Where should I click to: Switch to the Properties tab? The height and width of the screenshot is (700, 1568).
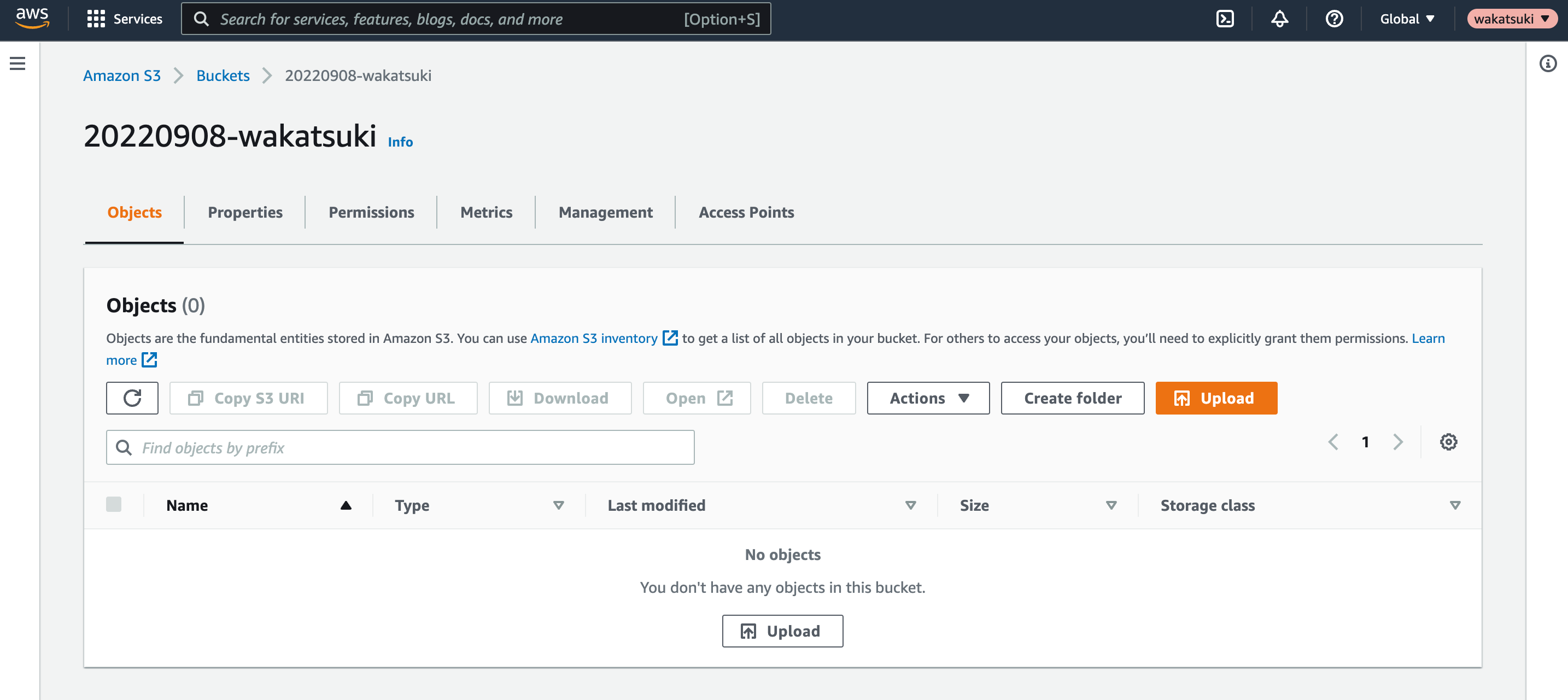pos(245,212)
